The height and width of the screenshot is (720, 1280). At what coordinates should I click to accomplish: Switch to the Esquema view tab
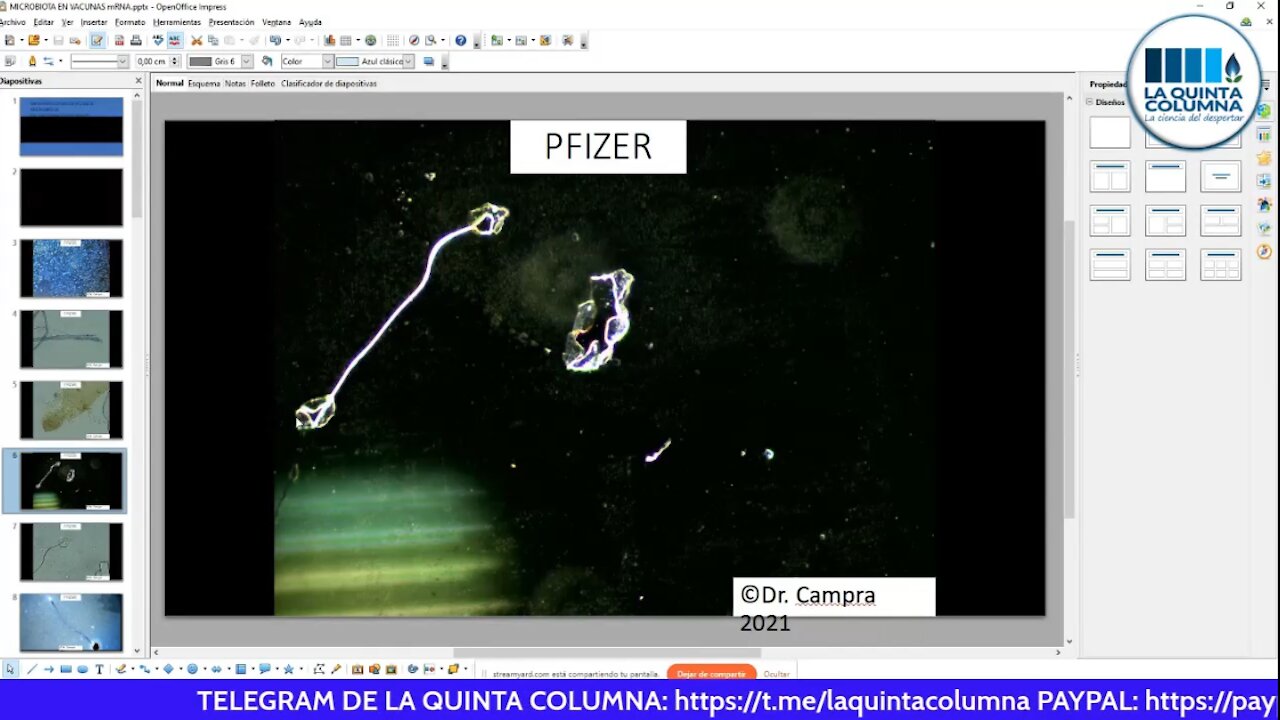204,84
